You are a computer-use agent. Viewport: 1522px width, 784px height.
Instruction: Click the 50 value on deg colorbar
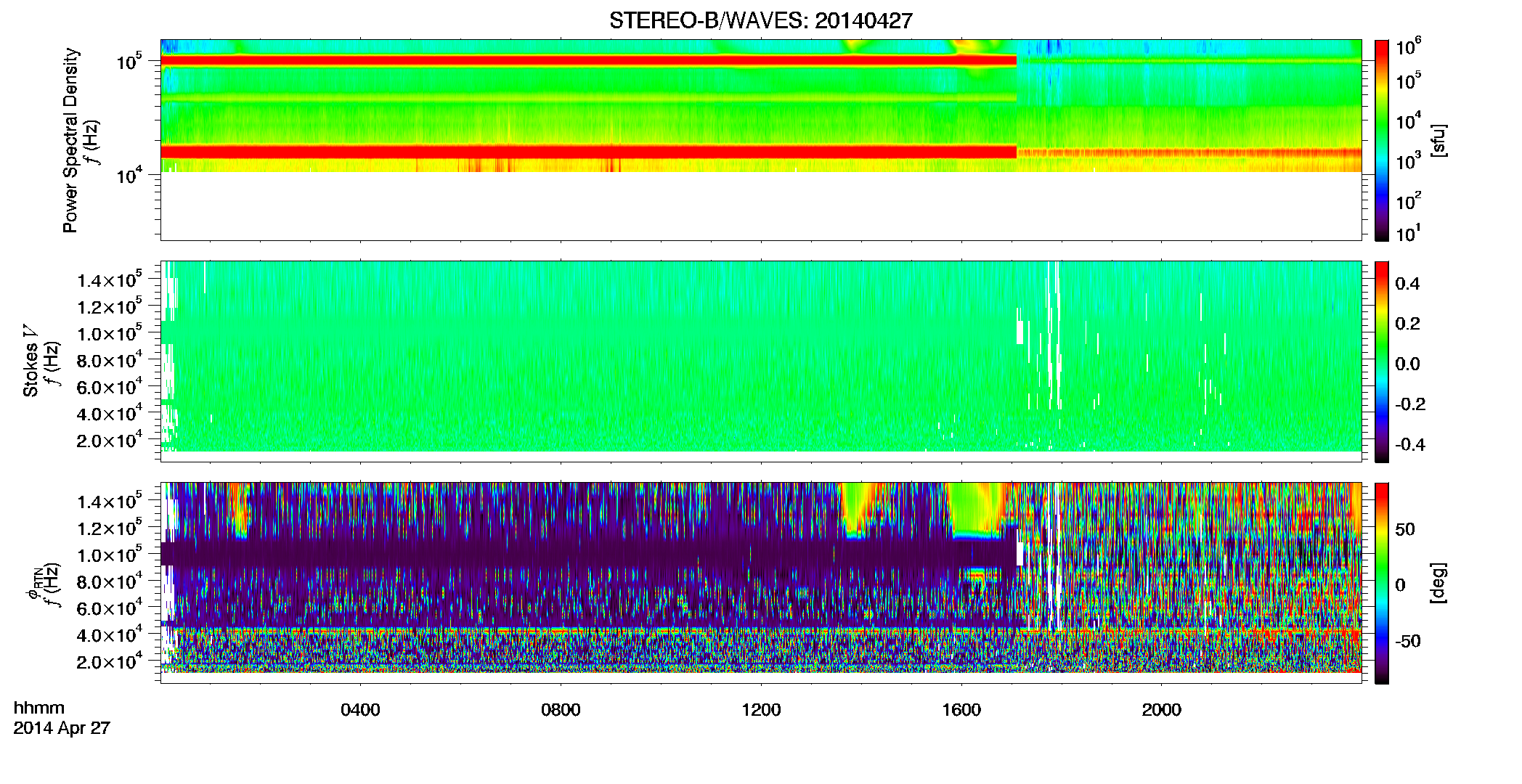click(x=1405, y=529)
